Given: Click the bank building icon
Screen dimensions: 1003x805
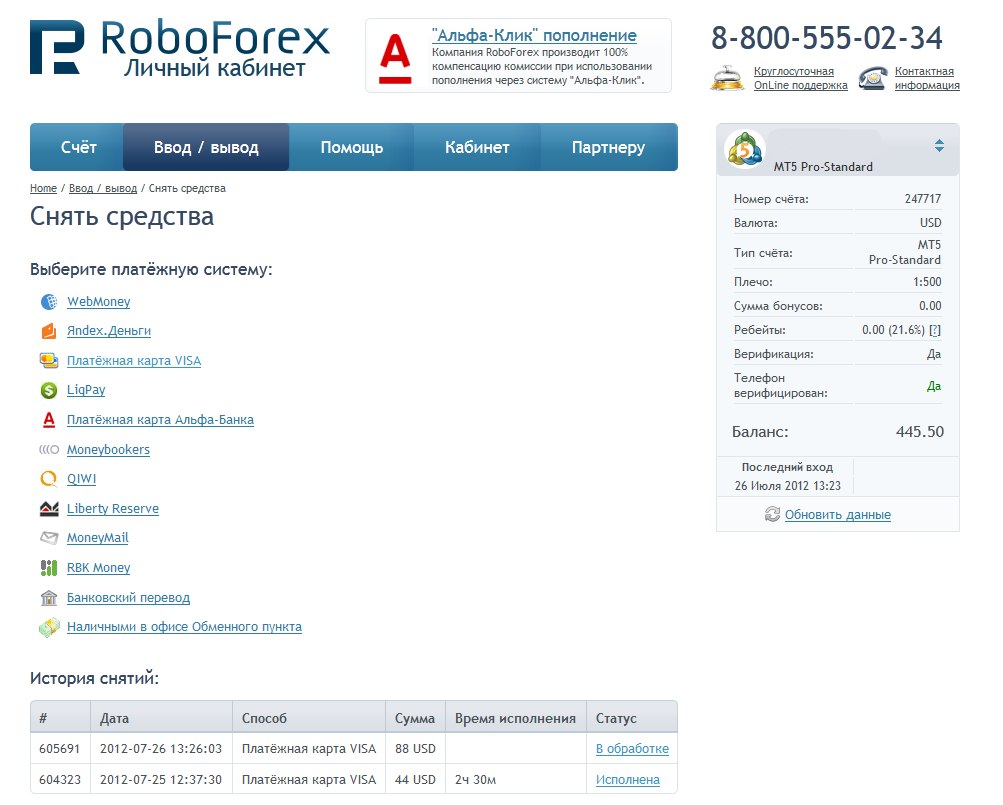Looking at the screenshot, I should (x=49, y=598).
